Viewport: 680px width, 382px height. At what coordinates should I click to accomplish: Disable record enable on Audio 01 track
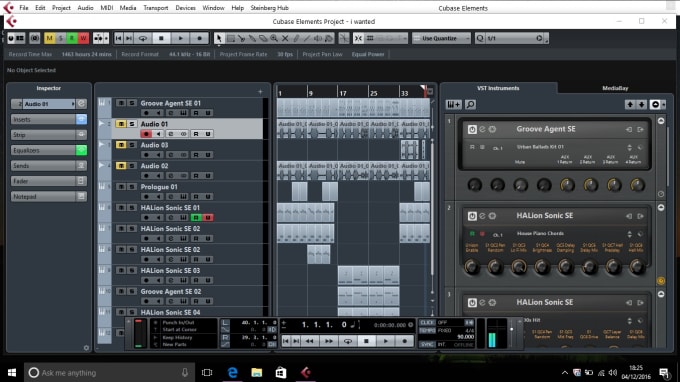point(146,134)
